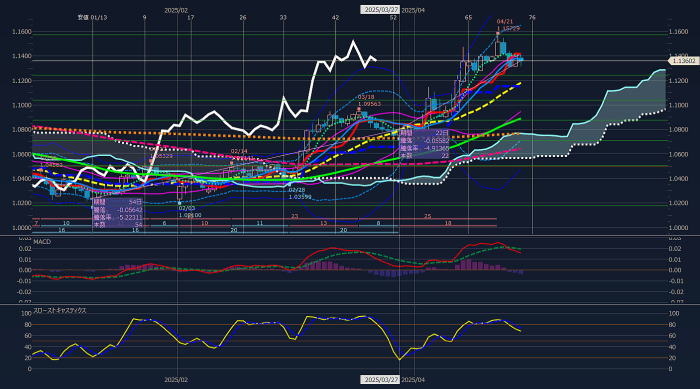Click 0.02 on the left MACD axis

point(26,248)
